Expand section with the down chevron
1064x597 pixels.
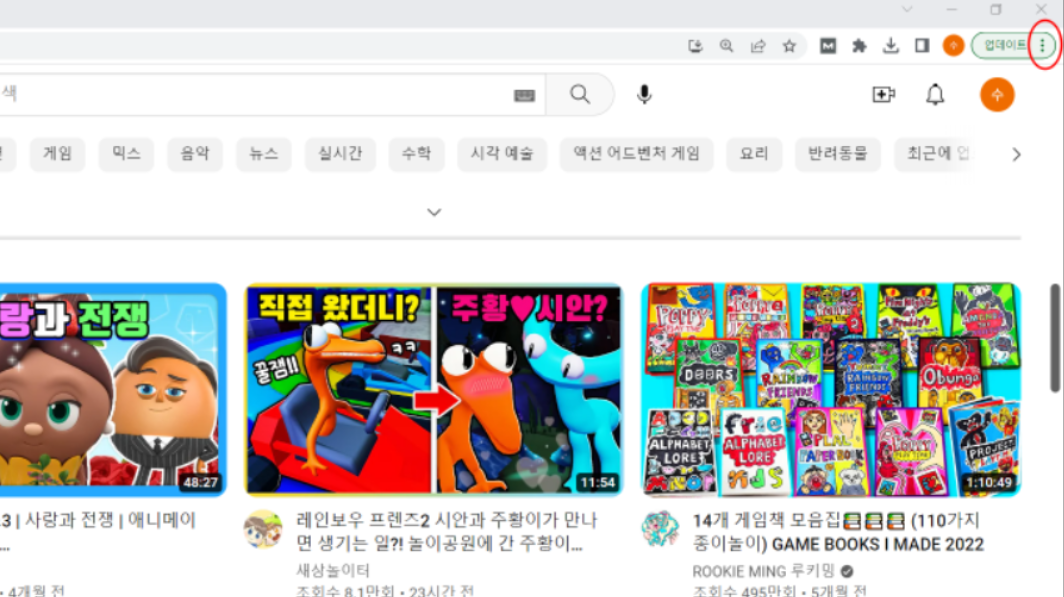point(434,212)
